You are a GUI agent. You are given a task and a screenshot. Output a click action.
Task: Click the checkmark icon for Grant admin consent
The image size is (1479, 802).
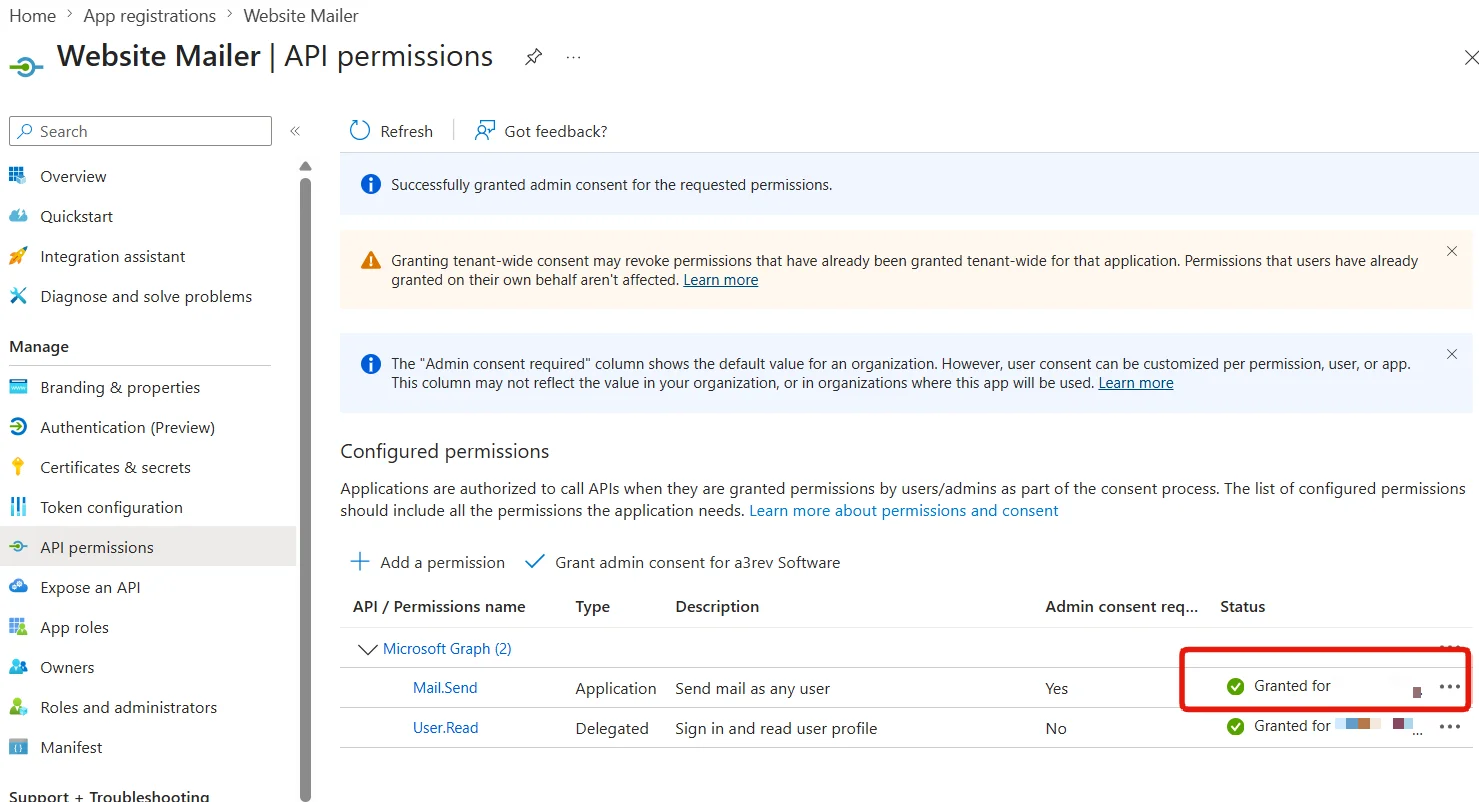click(x=535, y=562)
